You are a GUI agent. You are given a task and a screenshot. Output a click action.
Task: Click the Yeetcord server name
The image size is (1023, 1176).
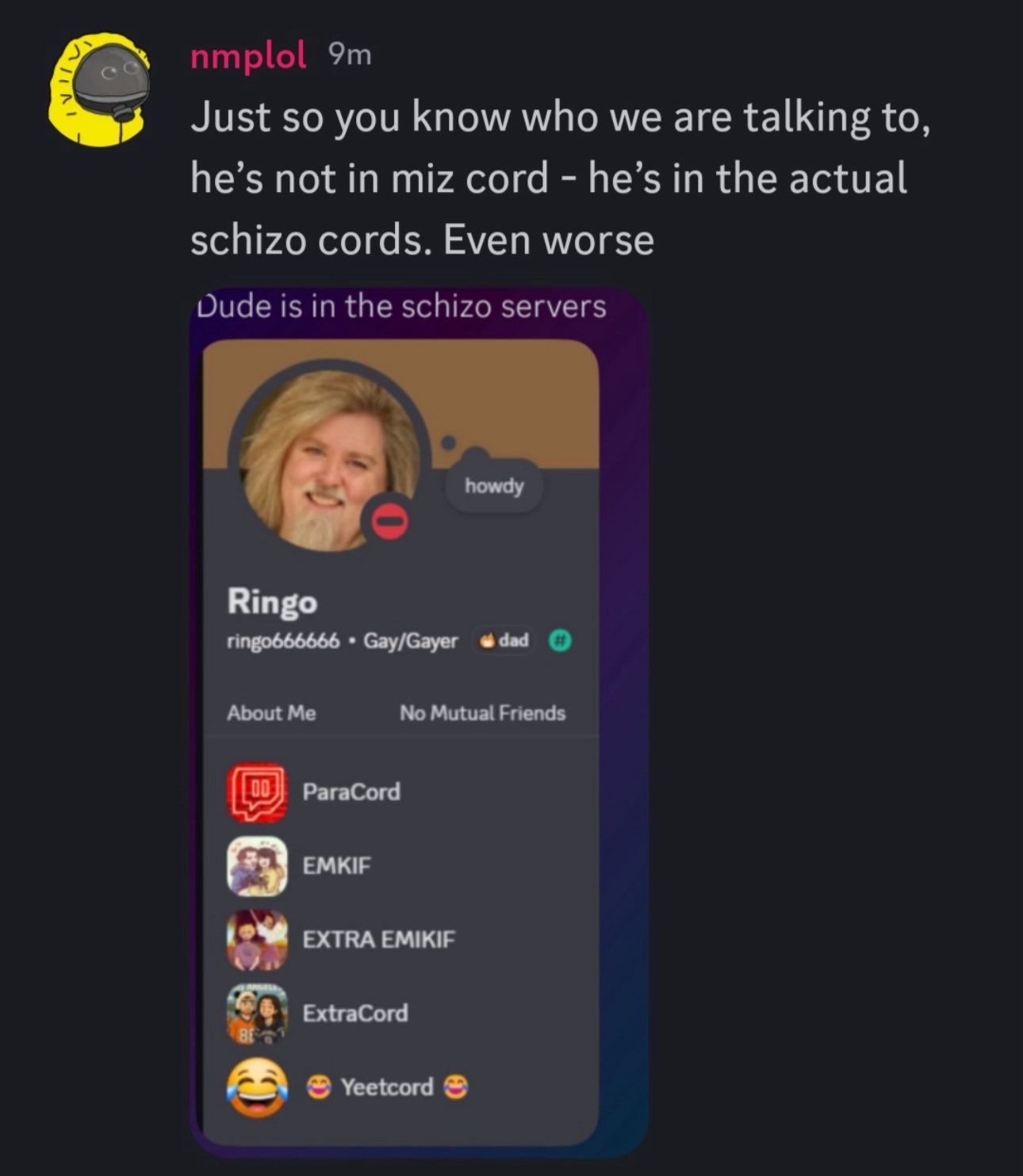pos(388,1086)
